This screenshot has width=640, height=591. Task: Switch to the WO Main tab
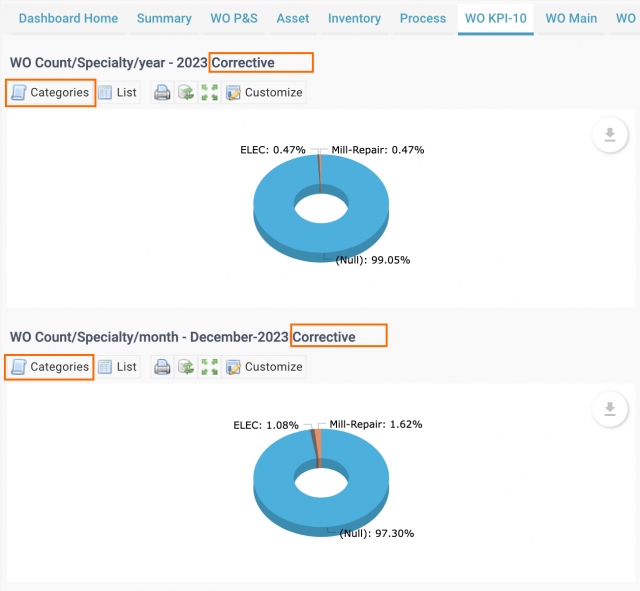click(571, 18)
